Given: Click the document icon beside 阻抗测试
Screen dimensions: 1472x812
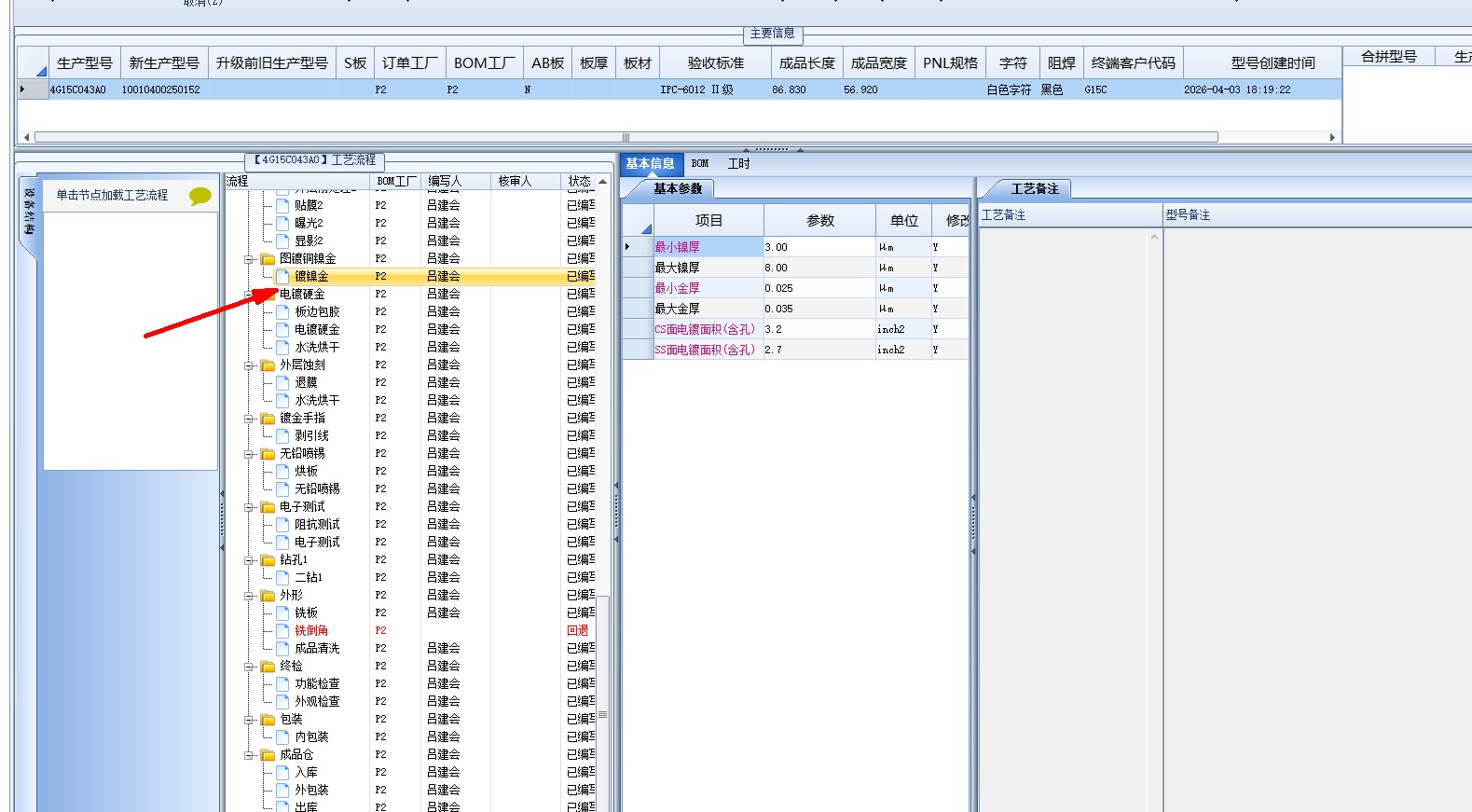Looking at the screenshot, I should pos(282,524).
